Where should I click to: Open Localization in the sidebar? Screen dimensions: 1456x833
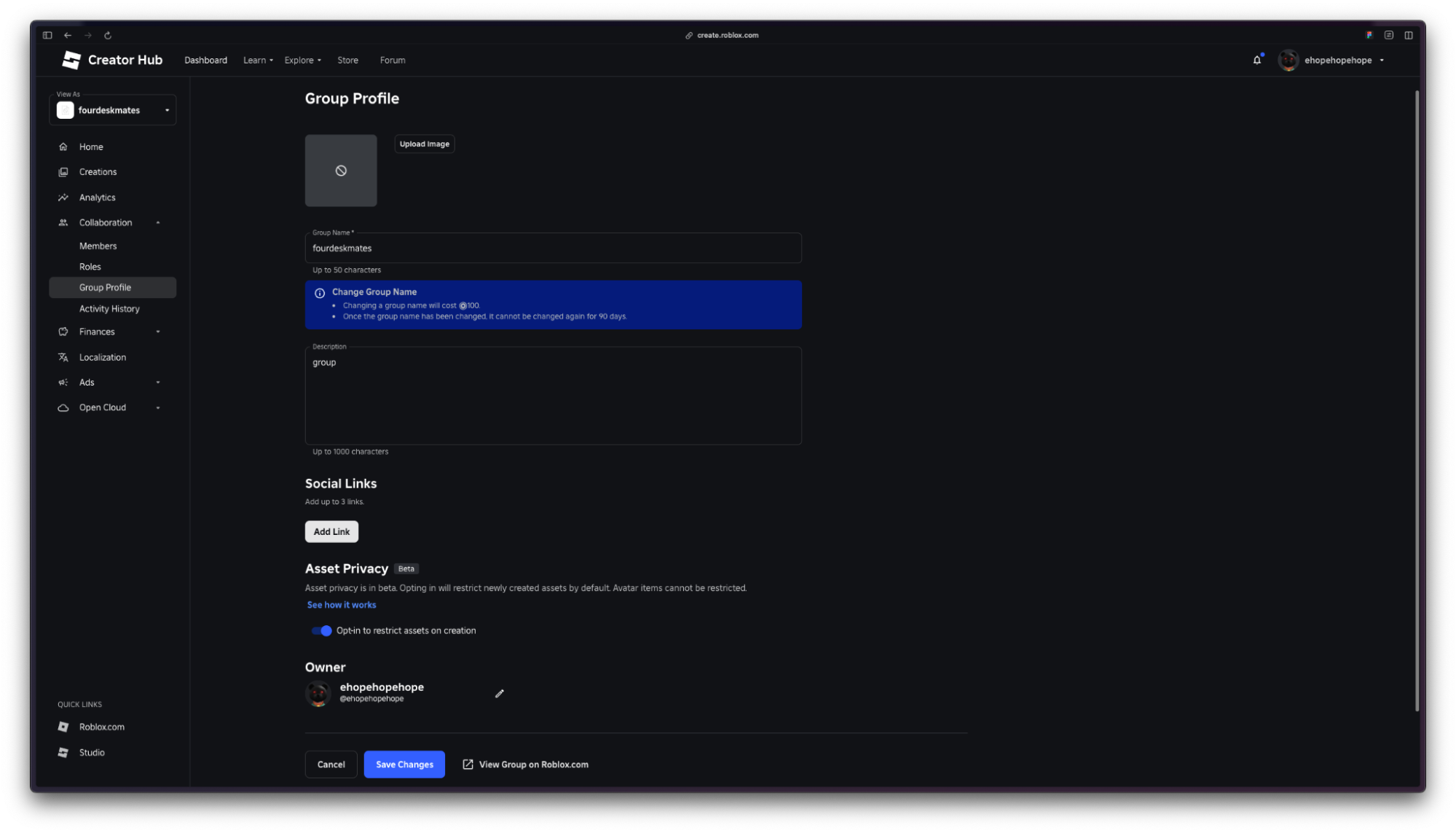[113, 357]
